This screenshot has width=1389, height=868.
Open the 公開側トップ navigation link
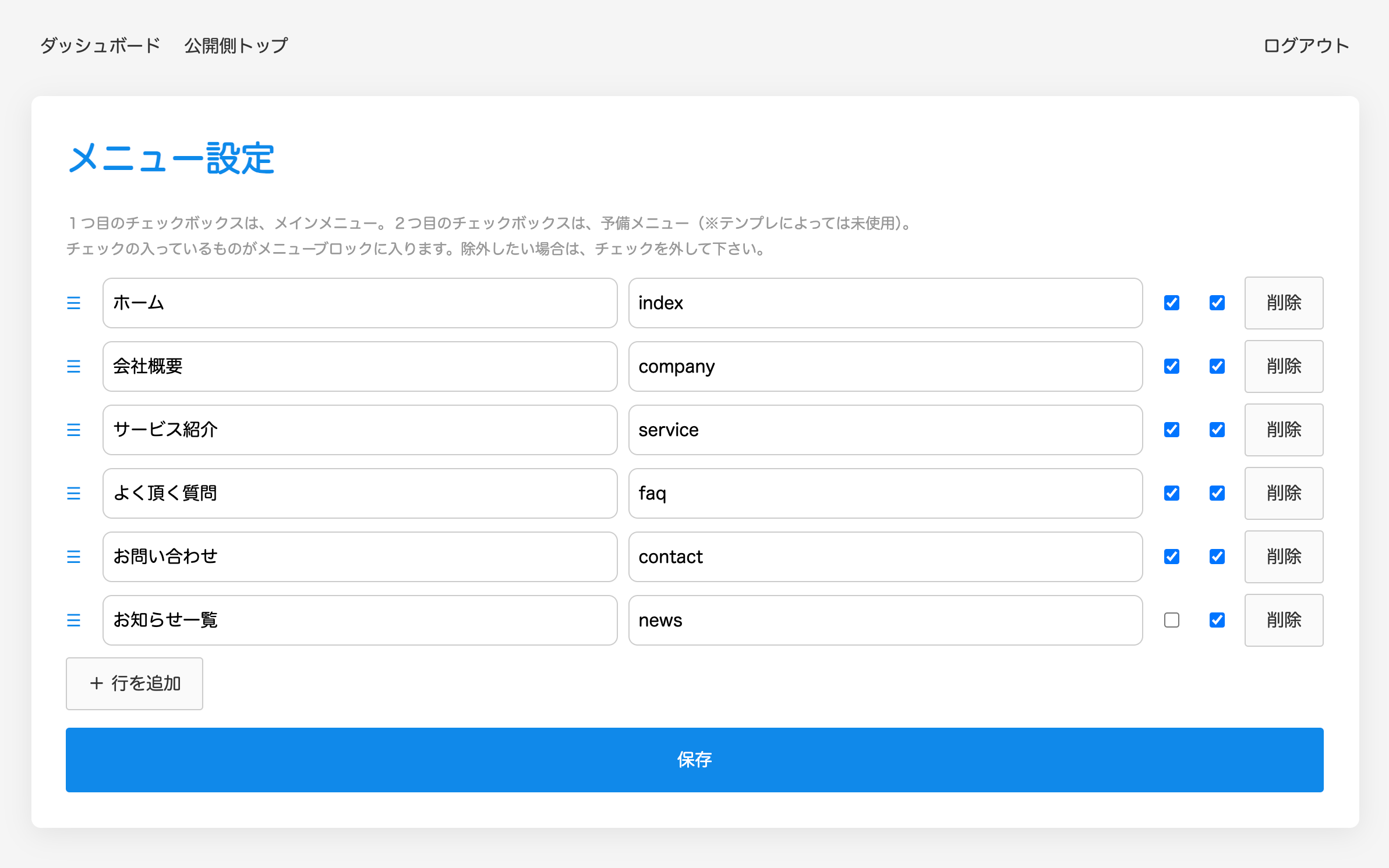236,45
